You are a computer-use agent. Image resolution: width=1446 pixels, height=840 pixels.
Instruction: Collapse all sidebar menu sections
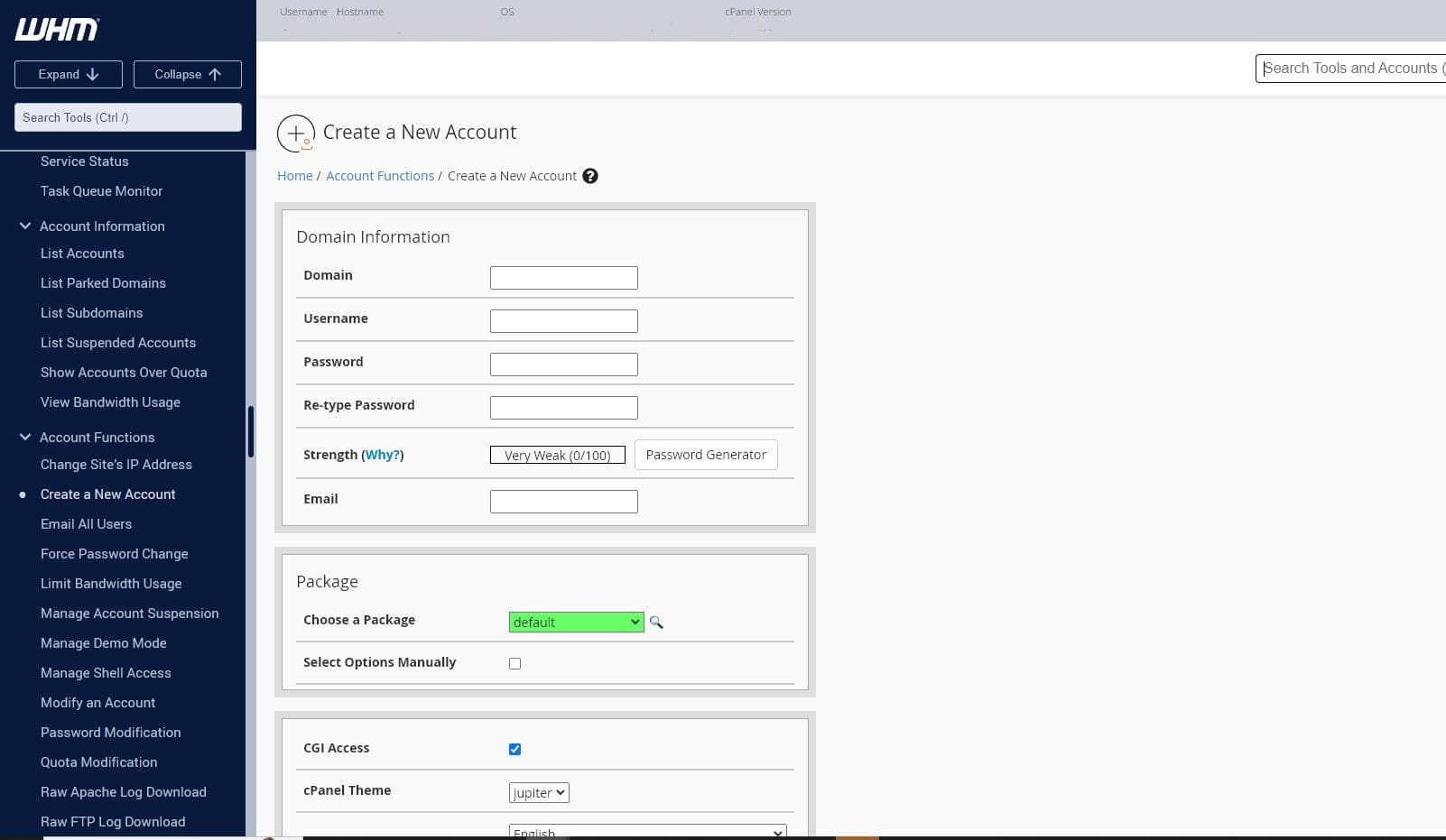[x=188, y=74]
